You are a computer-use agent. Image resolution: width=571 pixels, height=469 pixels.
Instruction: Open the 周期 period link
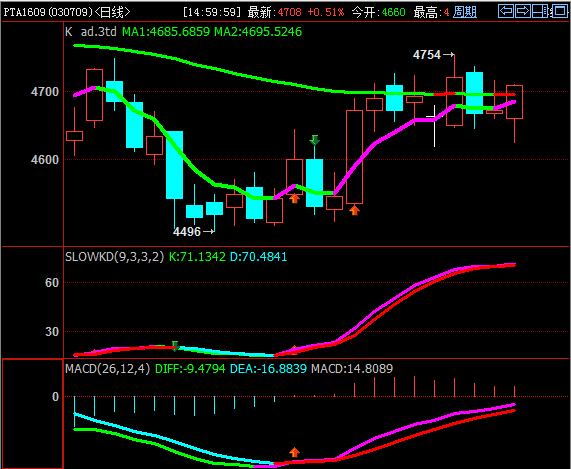(465, 12)
